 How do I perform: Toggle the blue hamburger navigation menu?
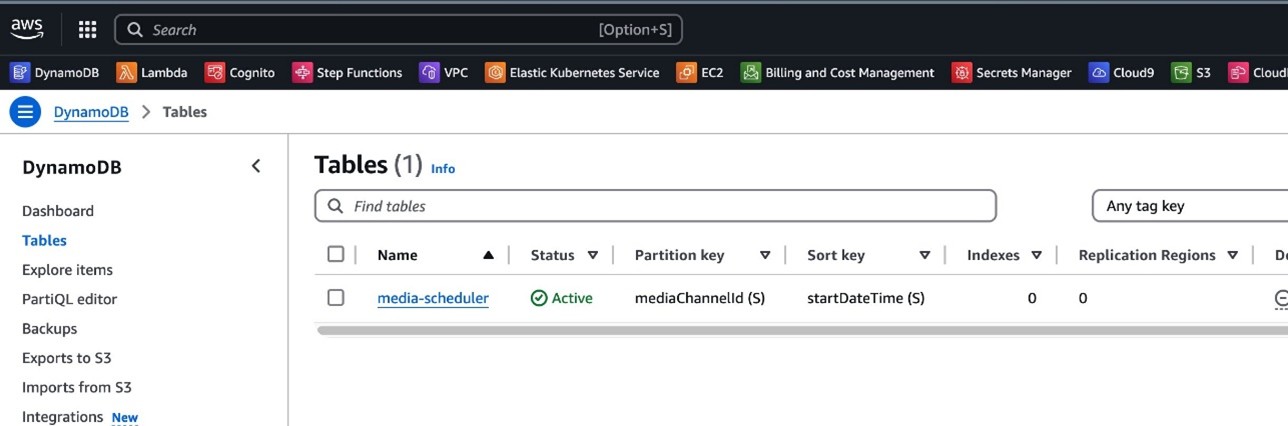click(x=25, y=112)
